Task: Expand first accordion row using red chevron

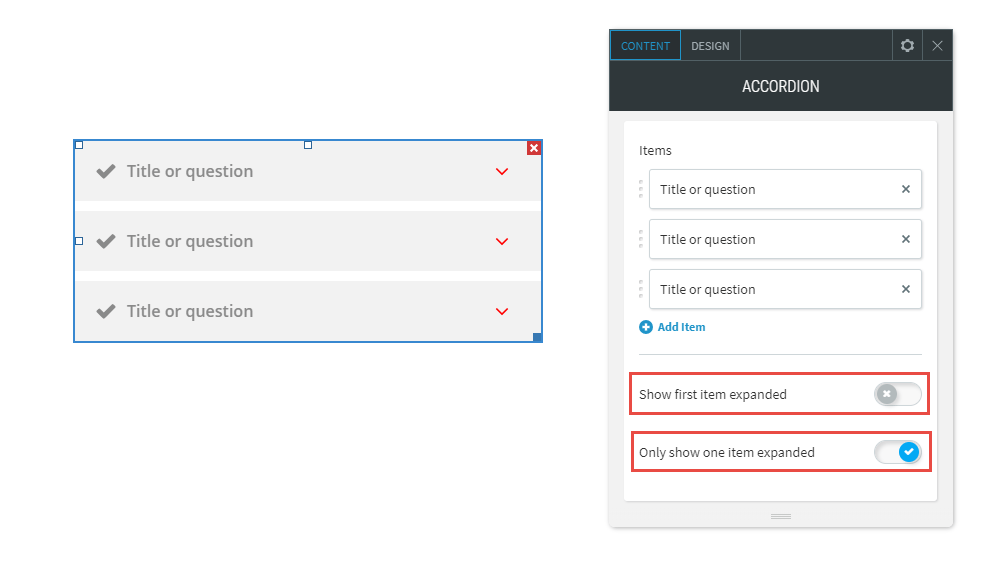Action: 502,171
